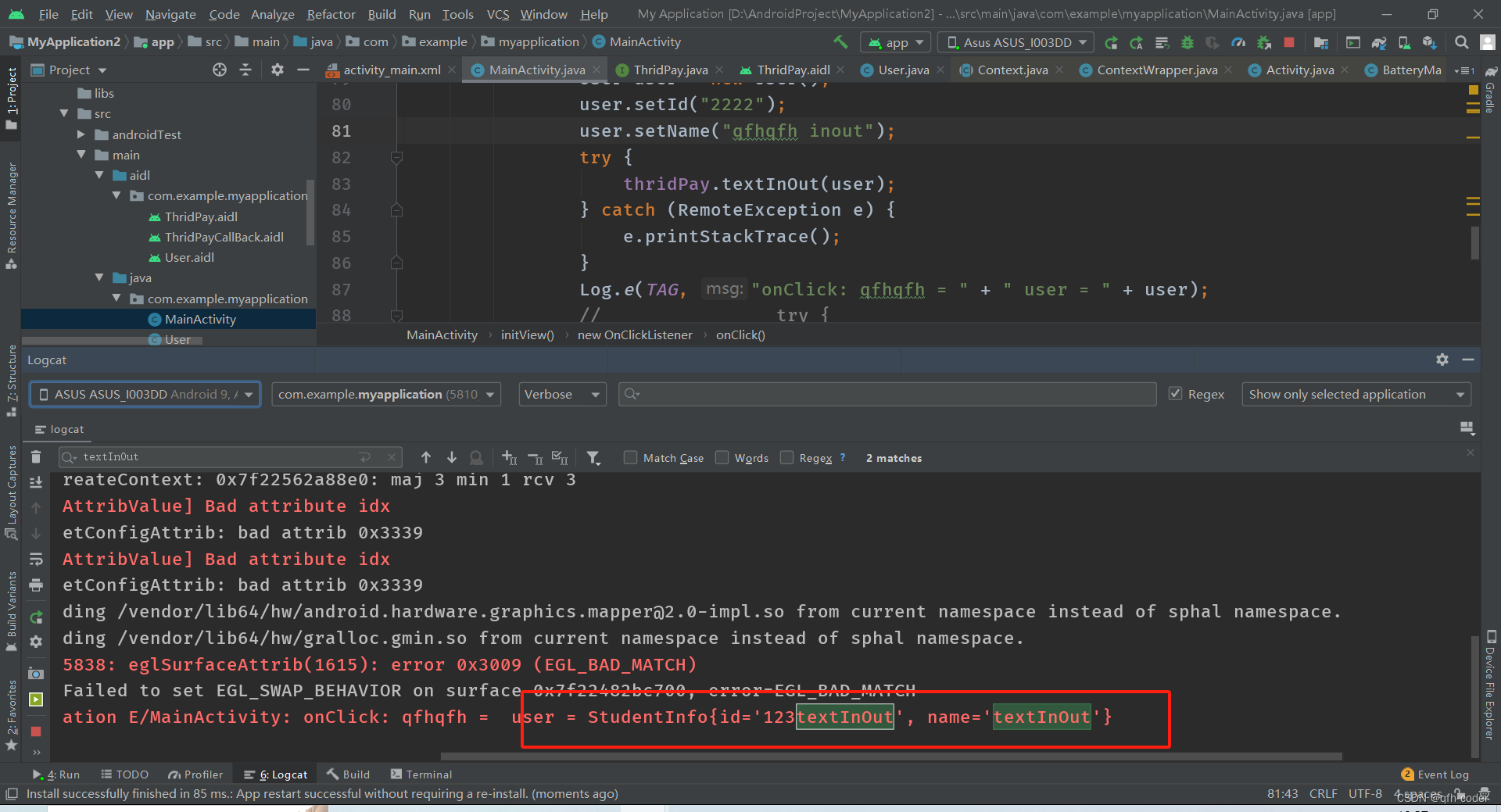
Task: Click the green Debug app bug icon
Action: 1188,42
